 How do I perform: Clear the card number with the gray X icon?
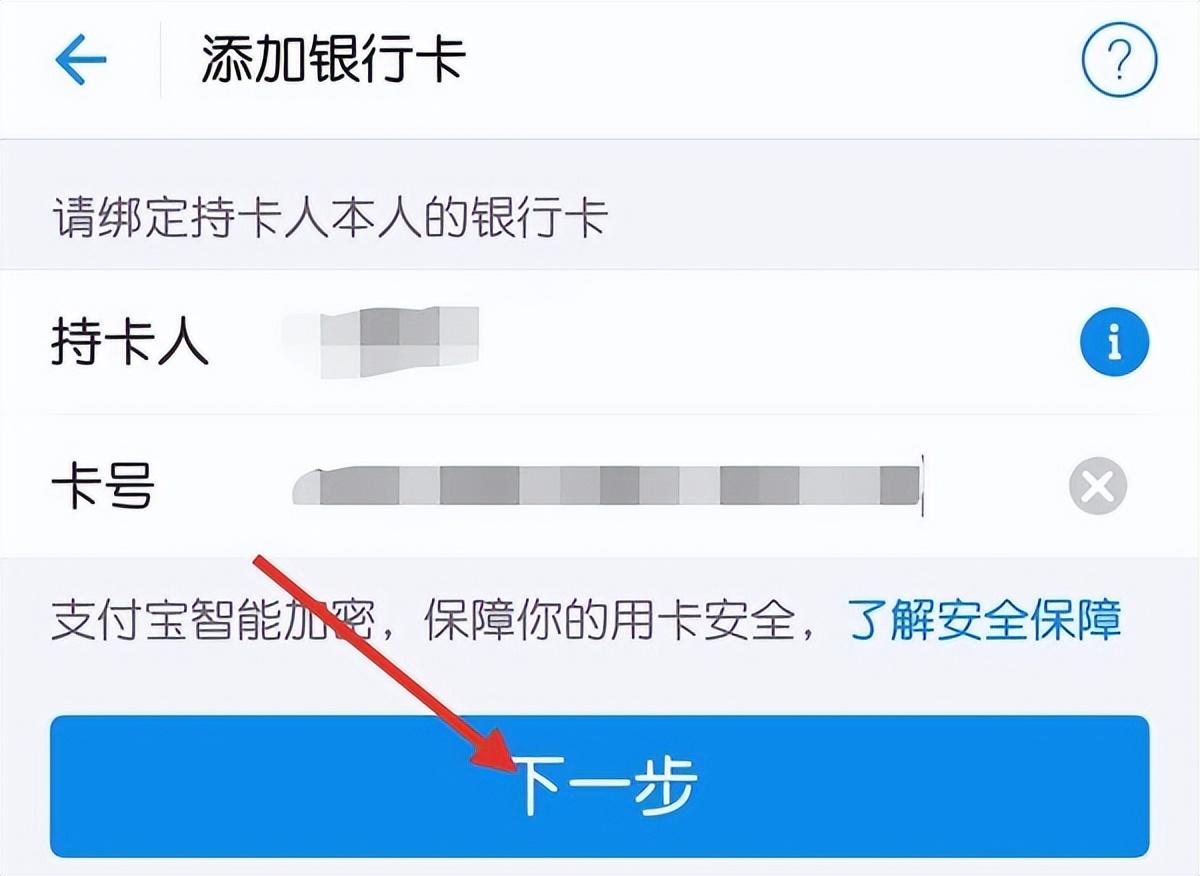point(1098,487)
